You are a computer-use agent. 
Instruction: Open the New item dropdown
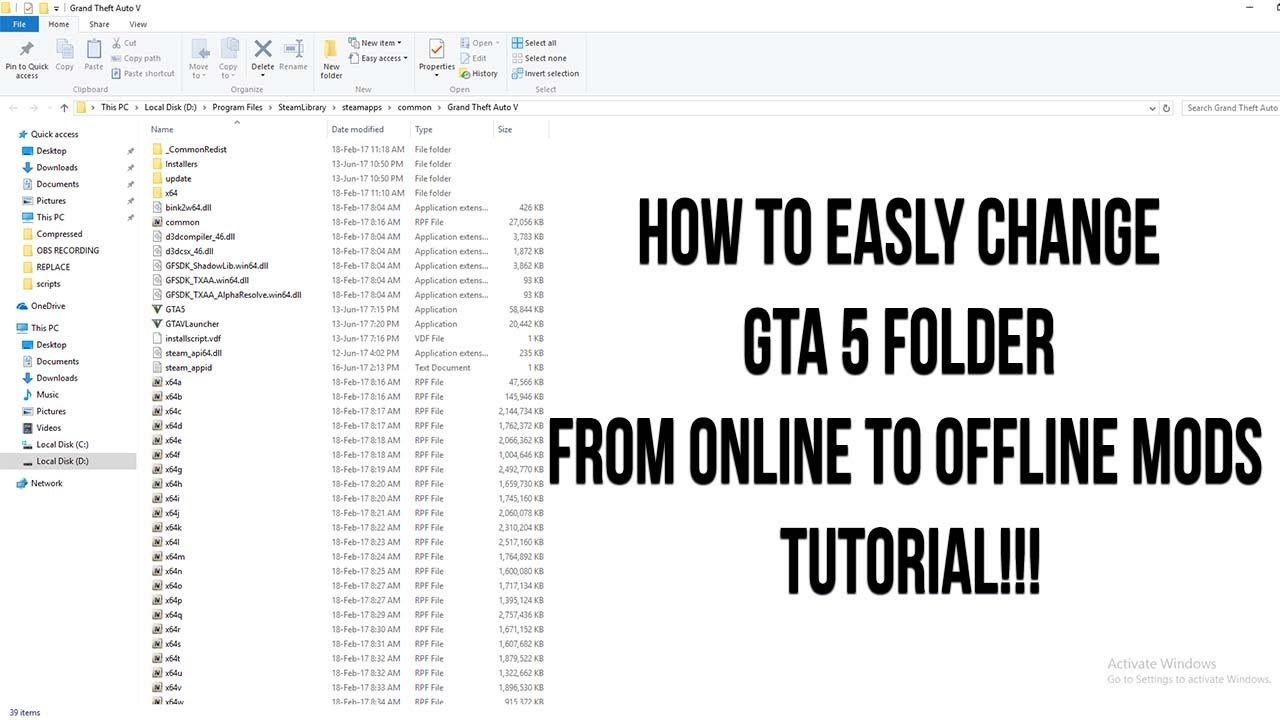375,44
